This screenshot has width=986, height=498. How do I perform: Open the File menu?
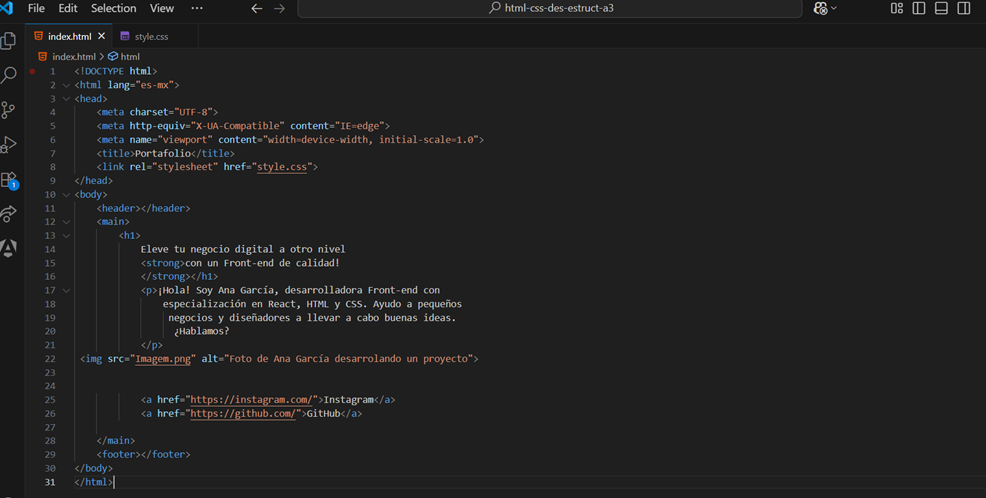click(x=36, y=8)
